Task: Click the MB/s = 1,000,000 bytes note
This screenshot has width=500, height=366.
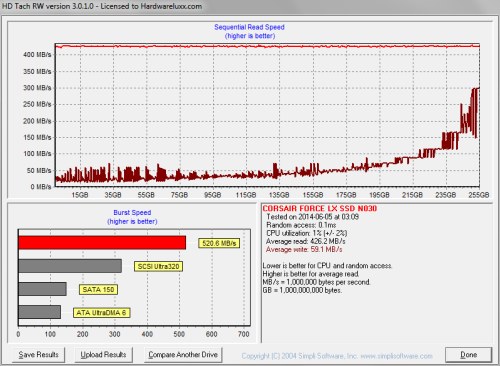Action: click(x=316, y=282)
